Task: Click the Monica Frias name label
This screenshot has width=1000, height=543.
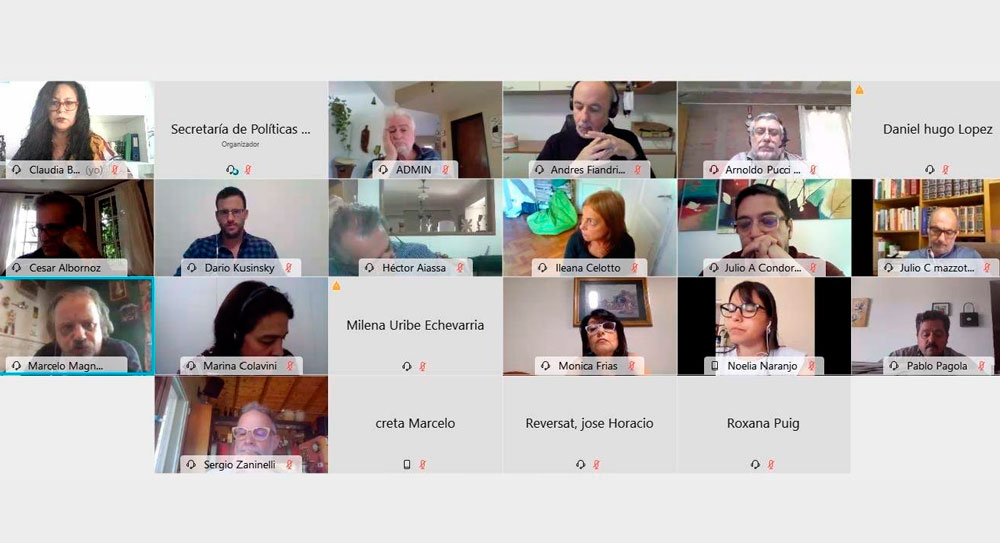Action: (x=588, y=366)
